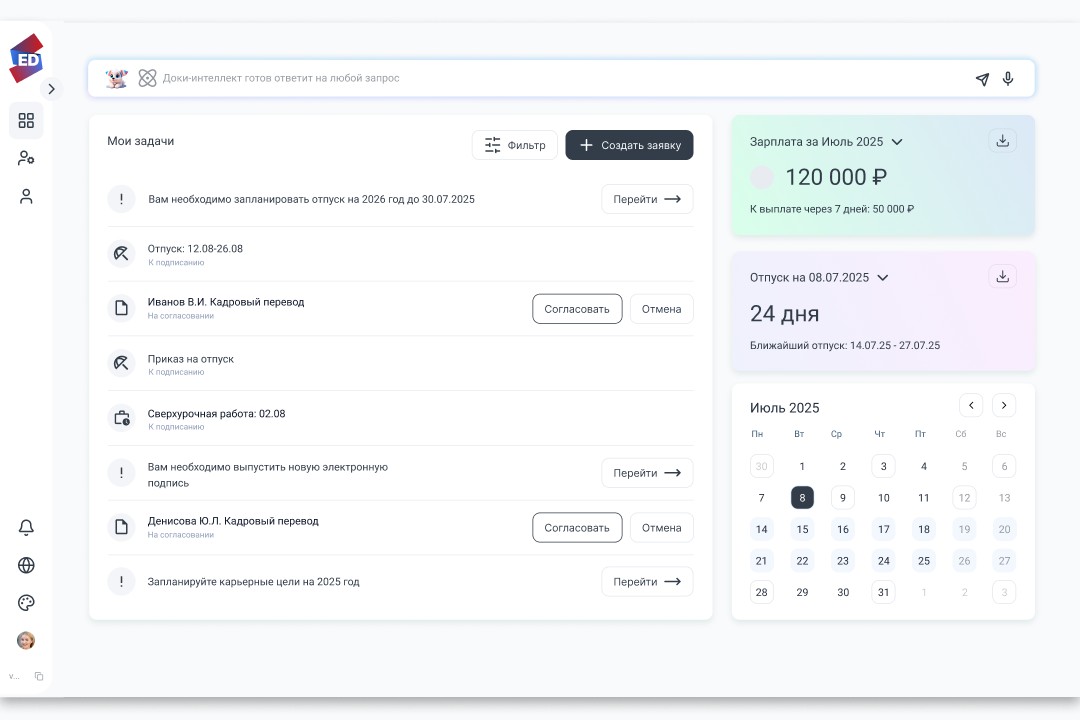Click the user settings icon in sidebar
This screenshot has width=1080, height=720.
point(26,158)
